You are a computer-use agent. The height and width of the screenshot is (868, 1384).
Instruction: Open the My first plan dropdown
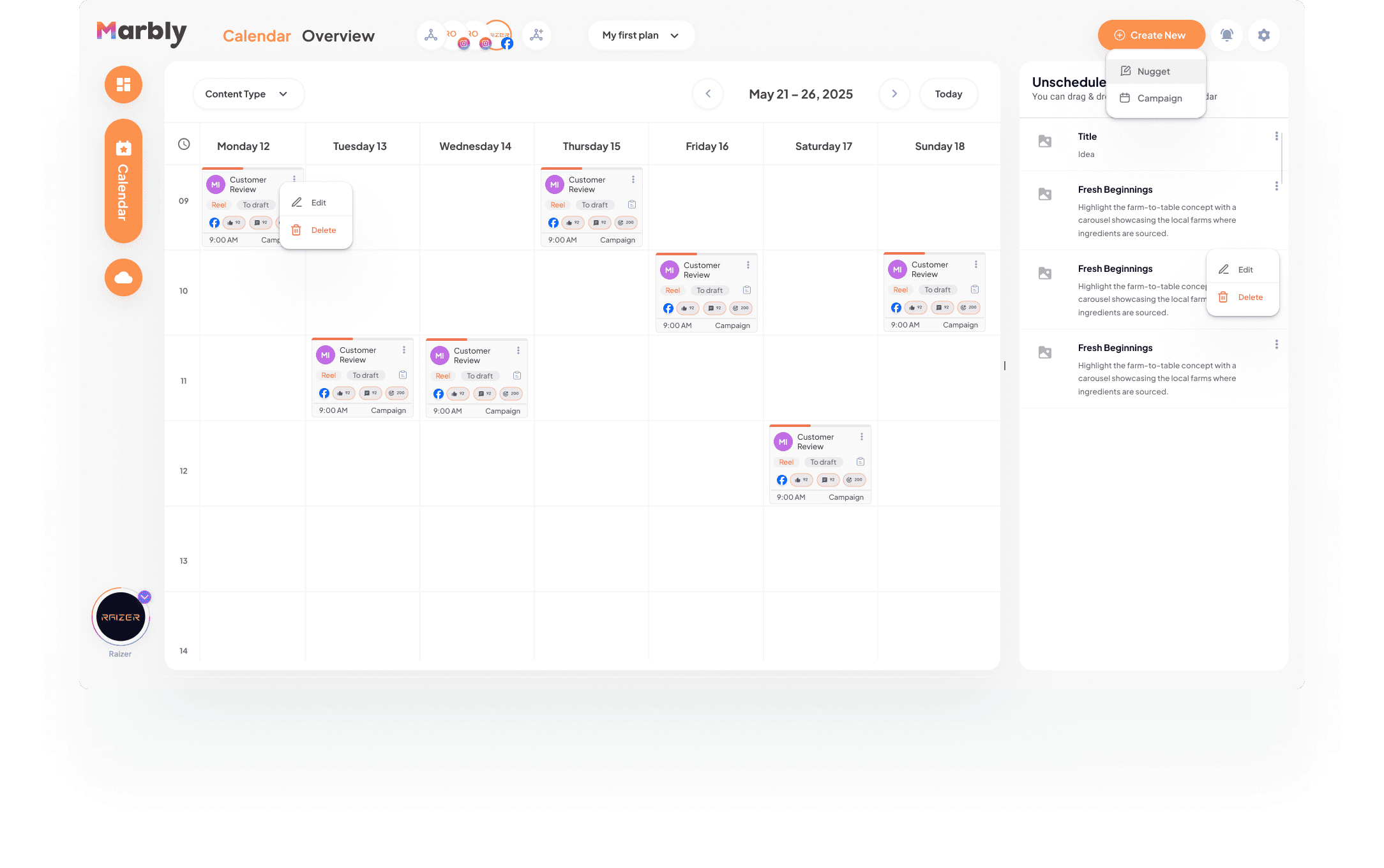coord(640,35)
